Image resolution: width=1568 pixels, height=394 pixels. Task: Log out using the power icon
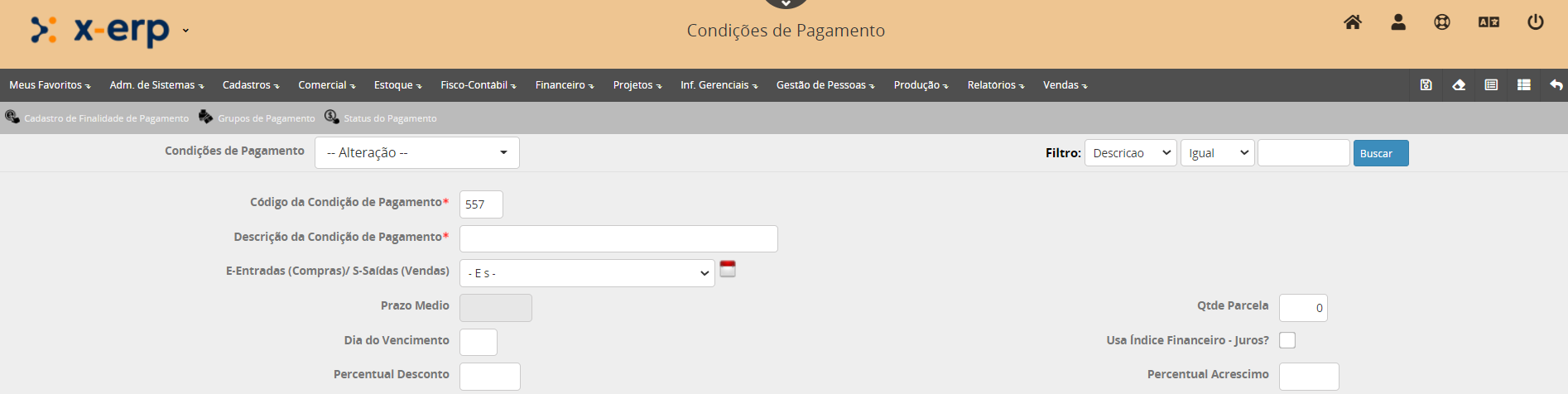1535,22
